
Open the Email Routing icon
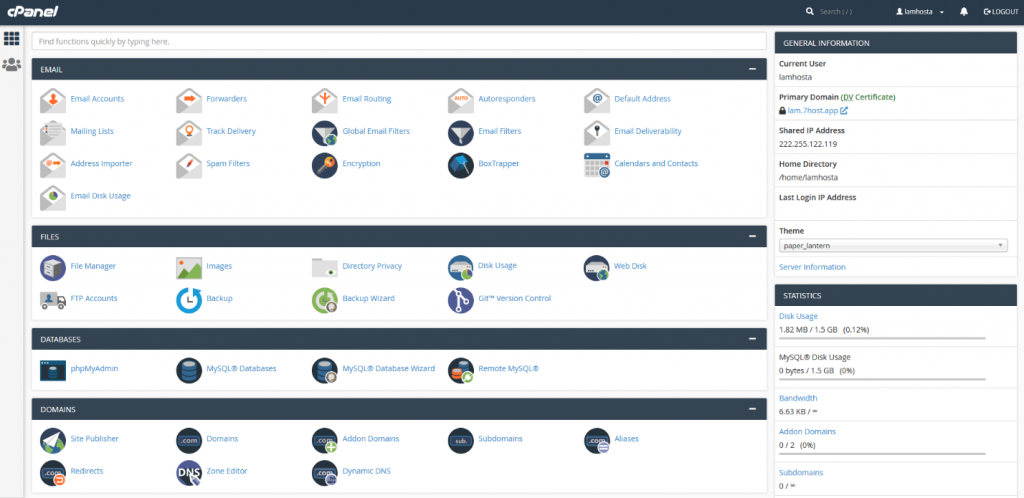point(325,100)
